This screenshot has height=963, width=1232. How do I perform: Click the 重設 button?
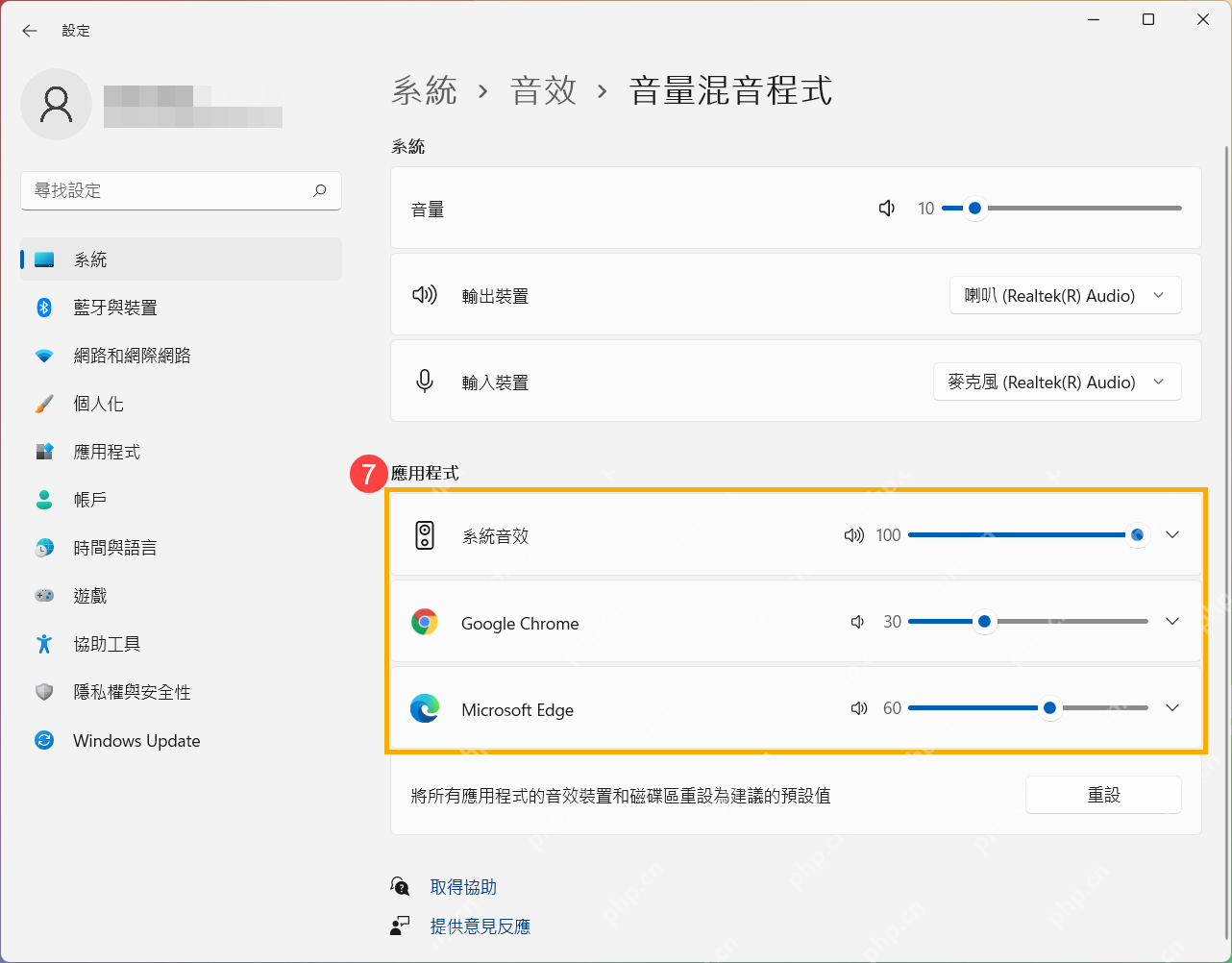[1103, 795]
